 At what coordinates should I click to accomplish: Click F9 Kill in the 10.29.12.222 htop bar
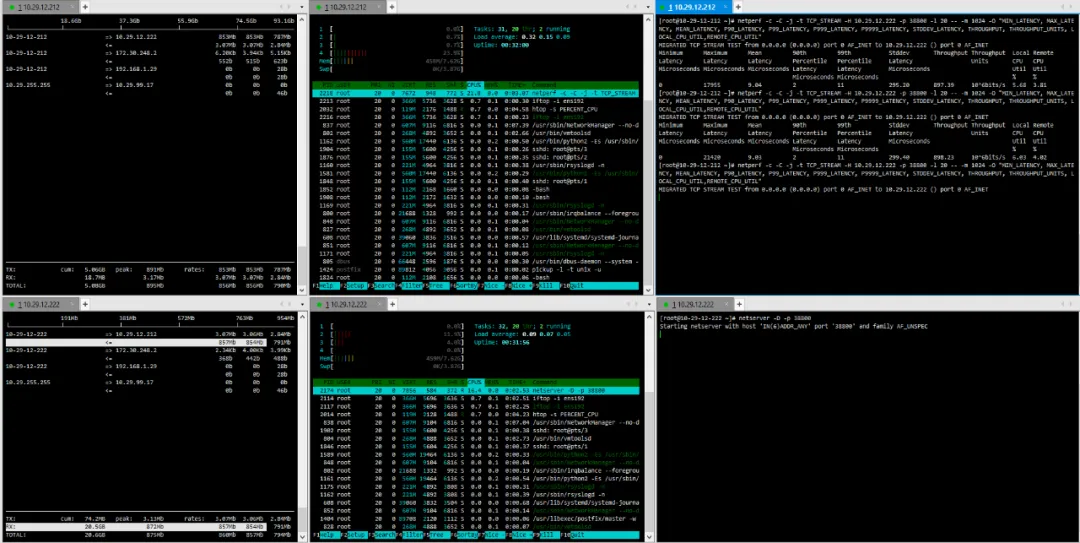coord(546,535)
